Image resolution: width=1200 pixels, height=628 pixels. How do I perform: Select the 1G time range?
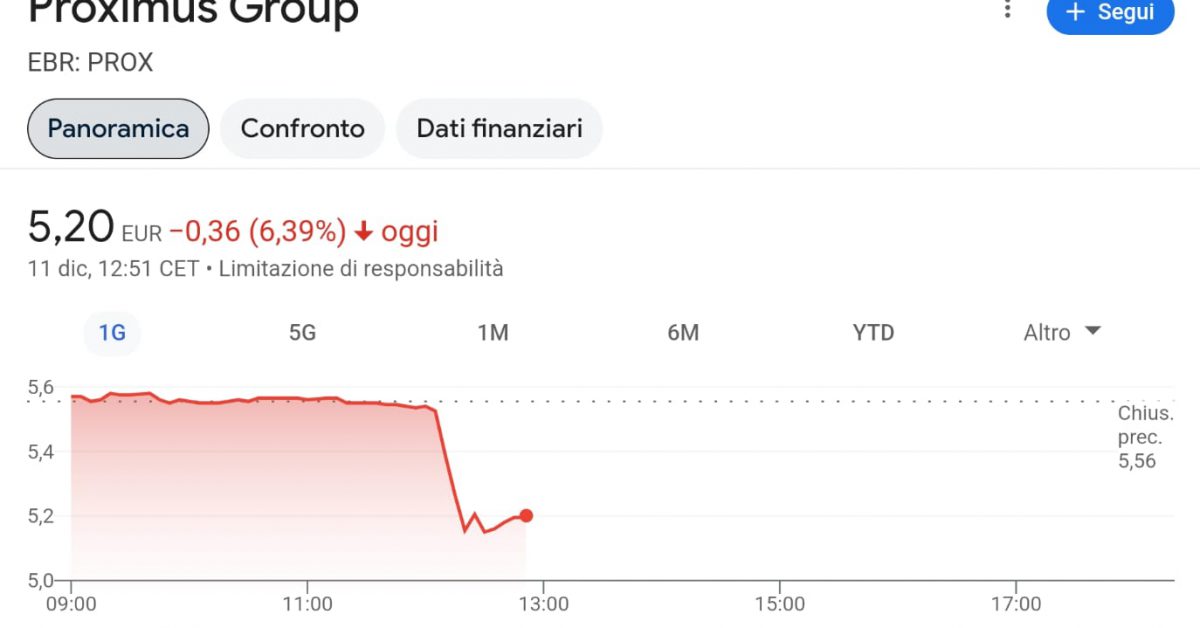pyautogui.click(x=112, y=333)
